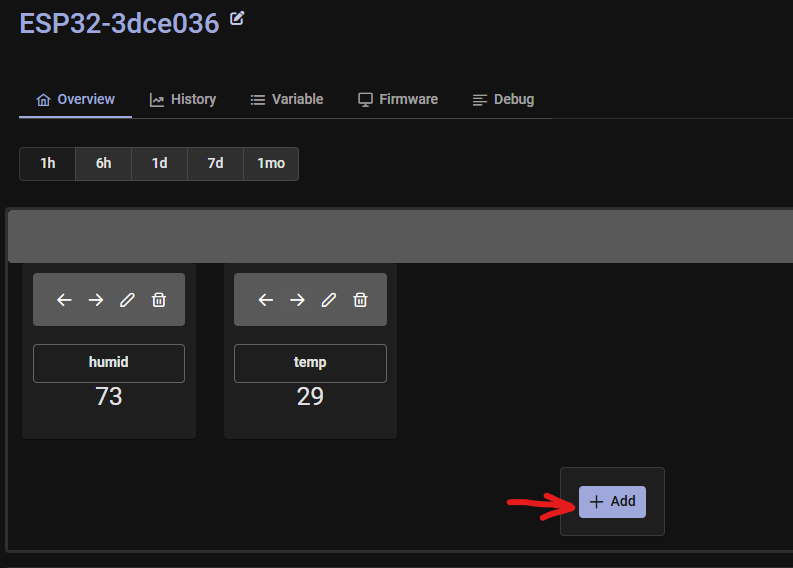This screenshot has height=568, width=793.
Task: Click the temp value 29
Action: 310,397
